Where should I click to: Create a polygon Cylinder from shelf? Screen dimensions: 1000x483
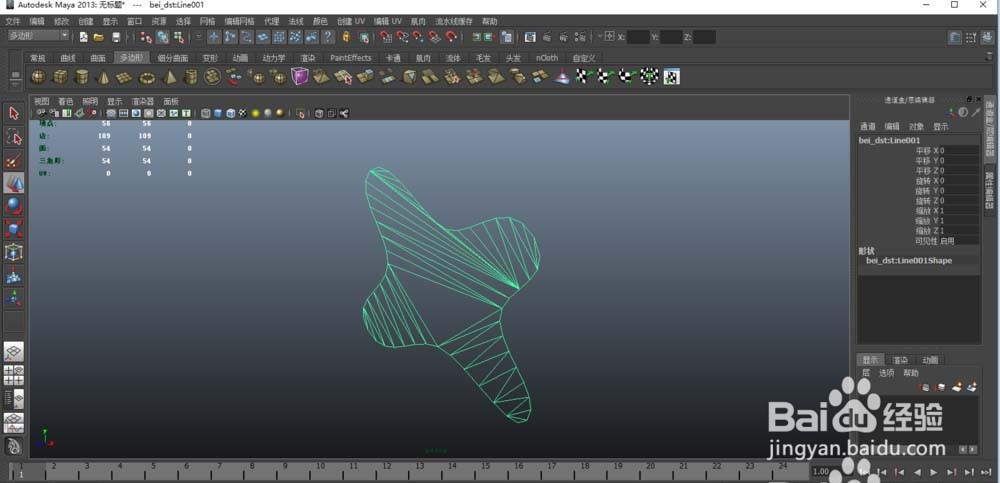coord(82,77)
